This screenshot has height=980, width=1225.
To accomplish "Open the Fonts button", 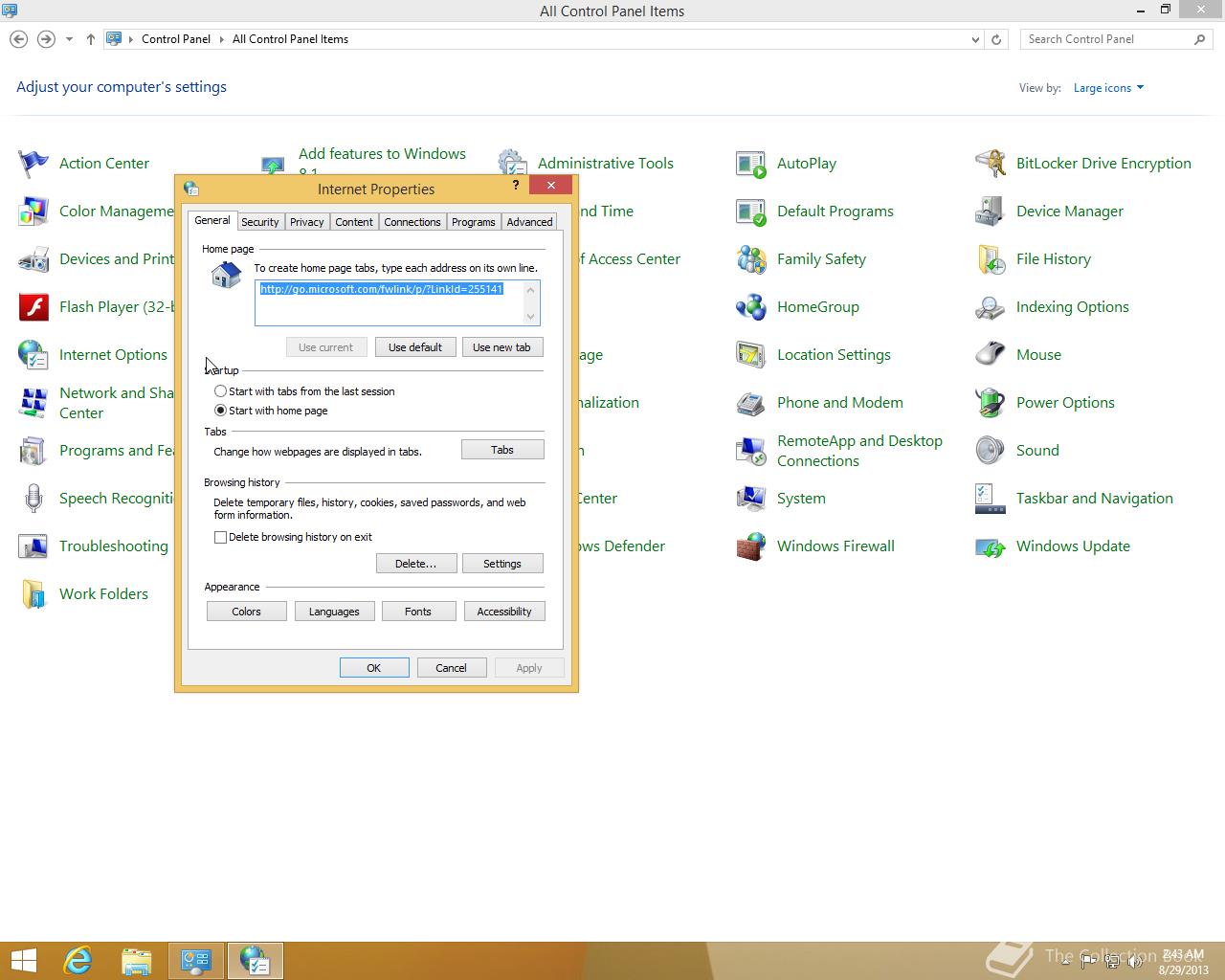I will (418, 612).
